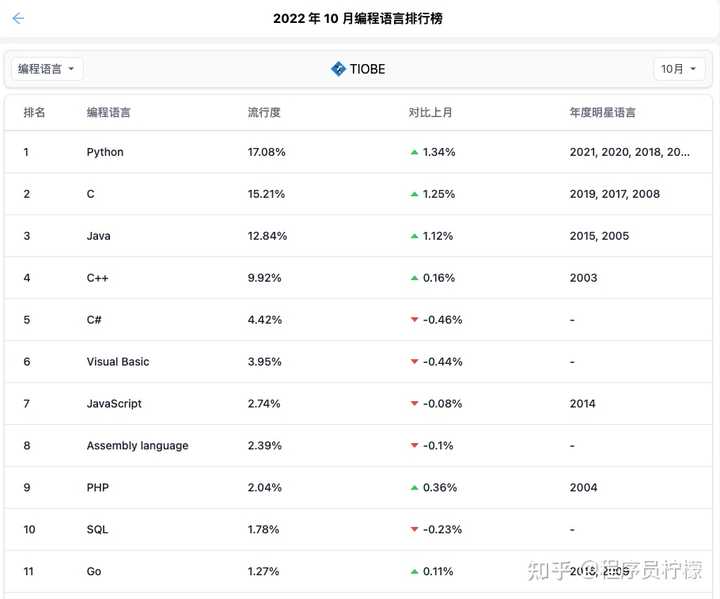
Task: Click the TIOBE diamond logo icon
Action: click(x=338, y=69)
